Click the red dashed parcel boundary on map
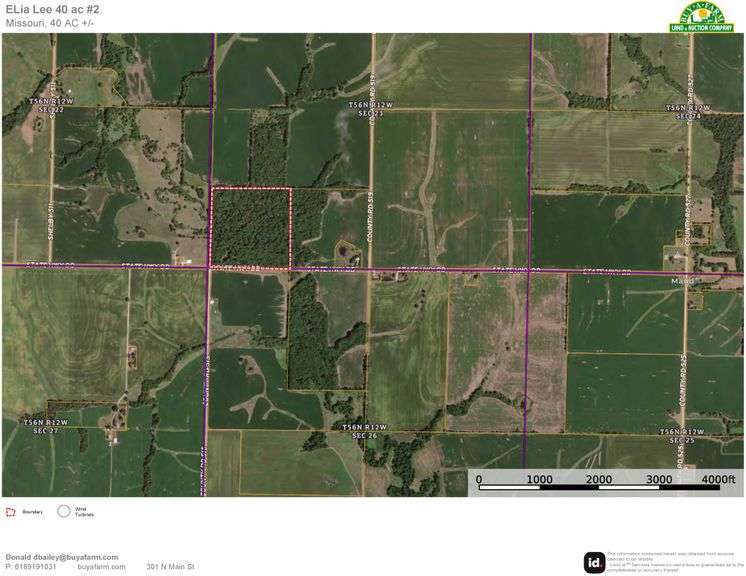 point(251,228)
